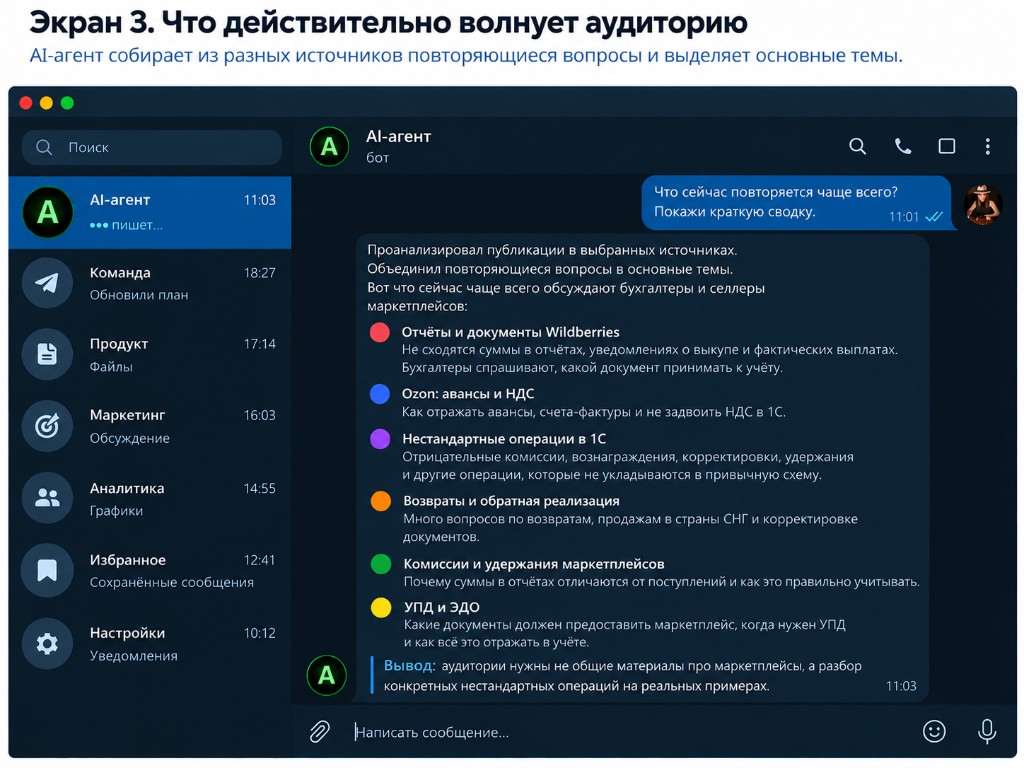The height and width of the screenshot is (768, 1024).
Task: Click the Маркетинг target avatar icon
Action: point(46,426)
